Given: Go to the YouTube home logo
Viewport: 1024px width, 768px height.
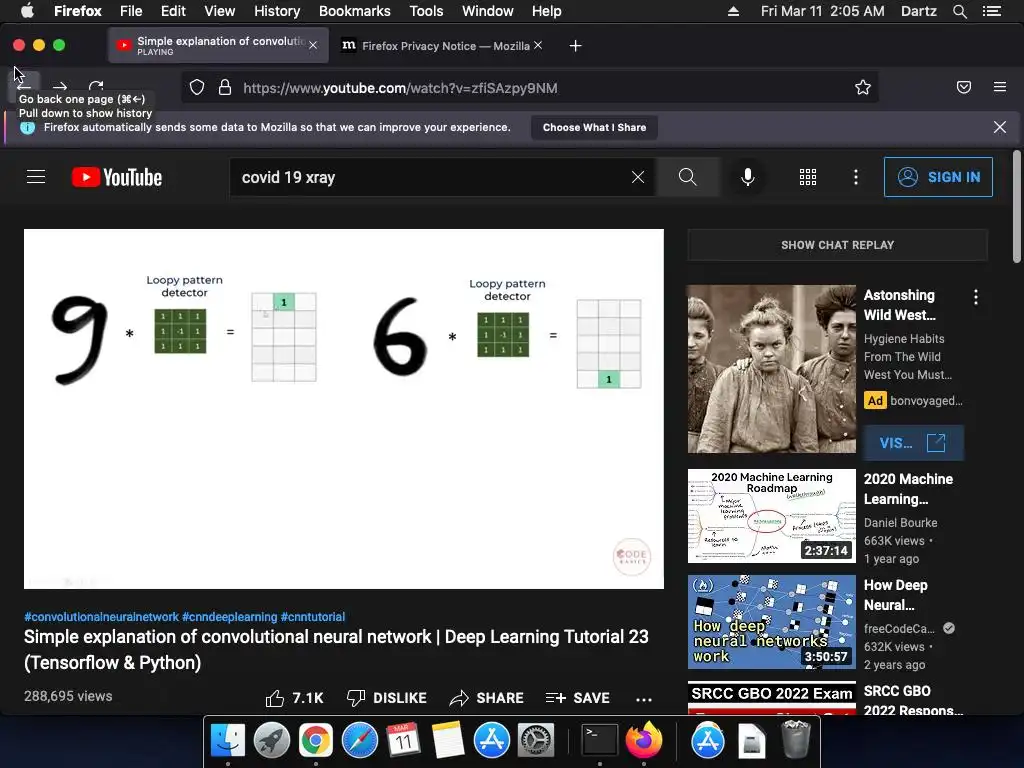Looking at the screenshot, I should point(117,177).
